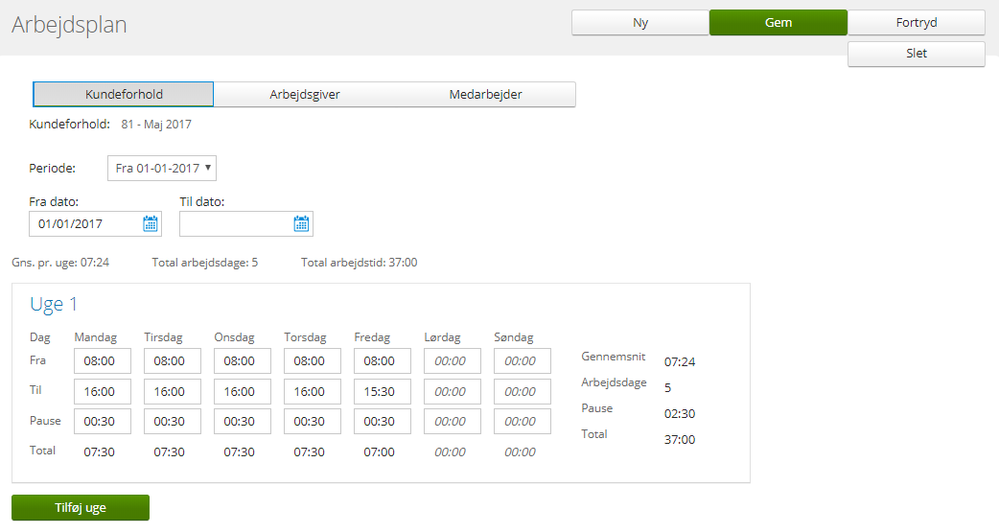Screen dimensions: 999x531
Task: Edit Fredag Til field showing 15:30
Action: click(382, 391)
